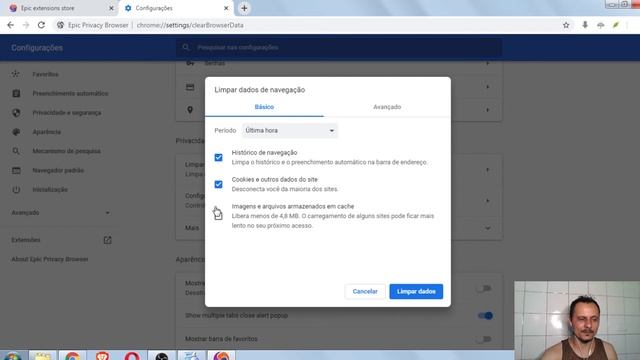The width and height of the screenshot is (640, 360).
Task: Open Mecanismo de pesquisa in the sidebar
Action: click(x=66, y=151)
